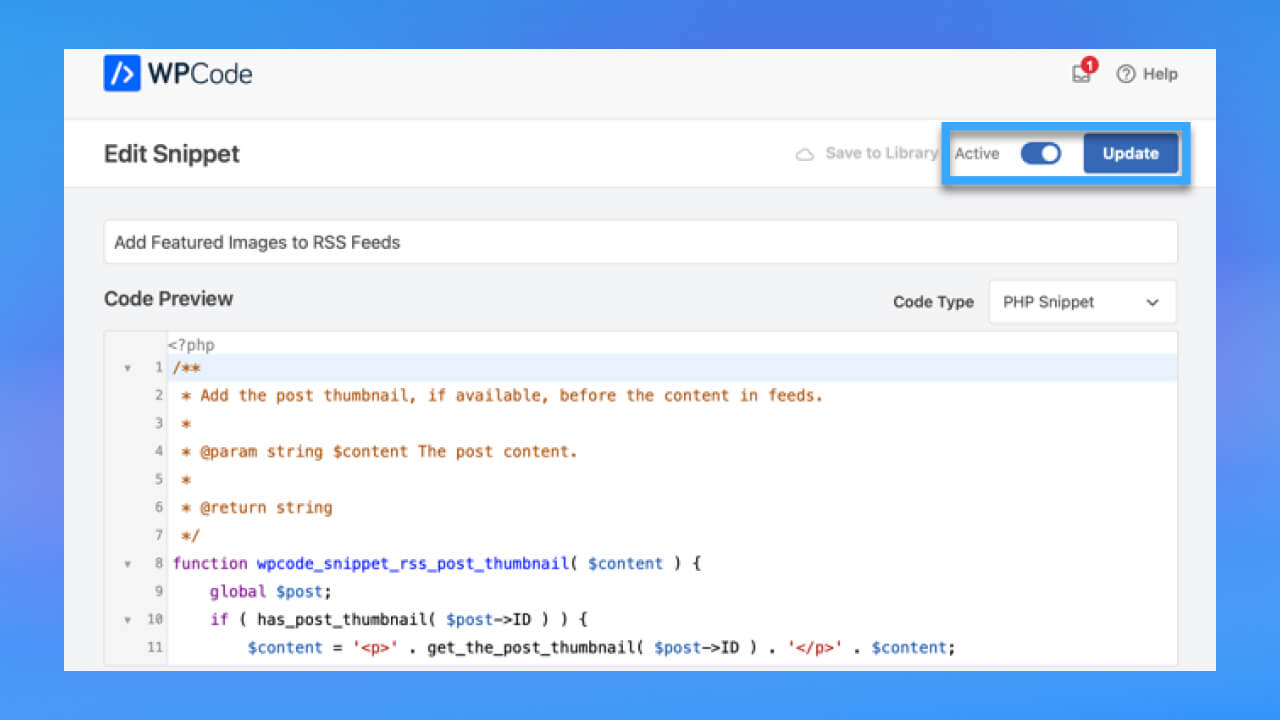Open the notifications inbox icon
1280x720 pixels.
click(1082, 73)
